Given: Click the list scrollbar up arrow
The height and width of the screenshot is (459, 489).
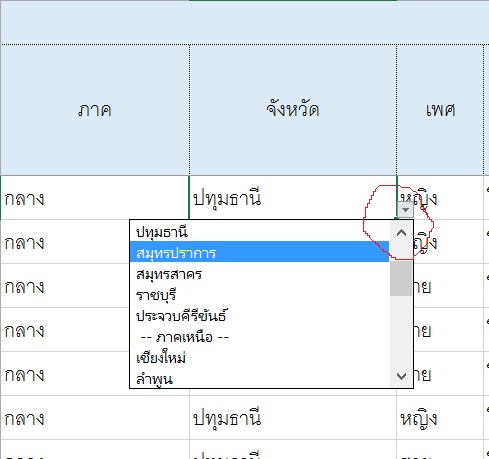Looking at the screenshot, I should tap(401, 233).
